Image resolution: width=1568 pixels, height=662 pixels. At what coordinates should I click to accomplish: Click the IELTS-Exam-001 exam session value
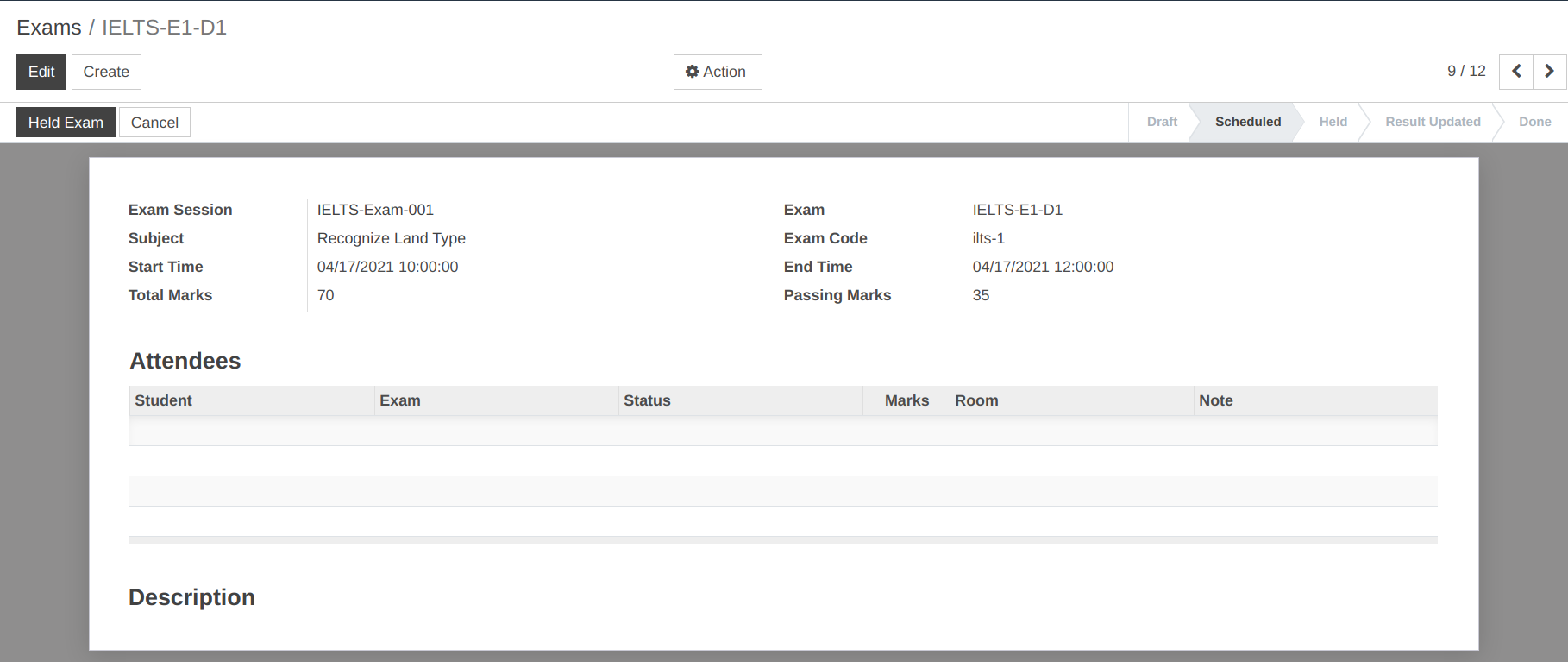[375, 210]
